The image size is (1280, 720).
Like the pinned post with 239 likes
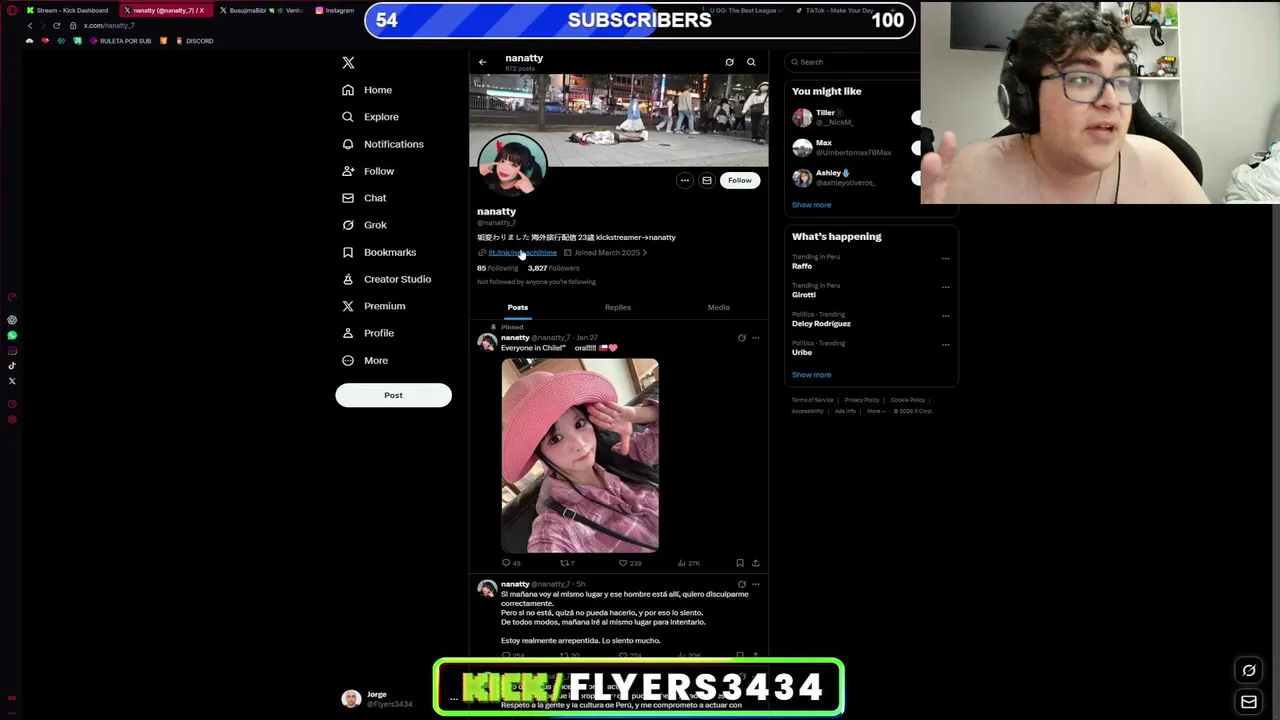(x=623, y=563)
